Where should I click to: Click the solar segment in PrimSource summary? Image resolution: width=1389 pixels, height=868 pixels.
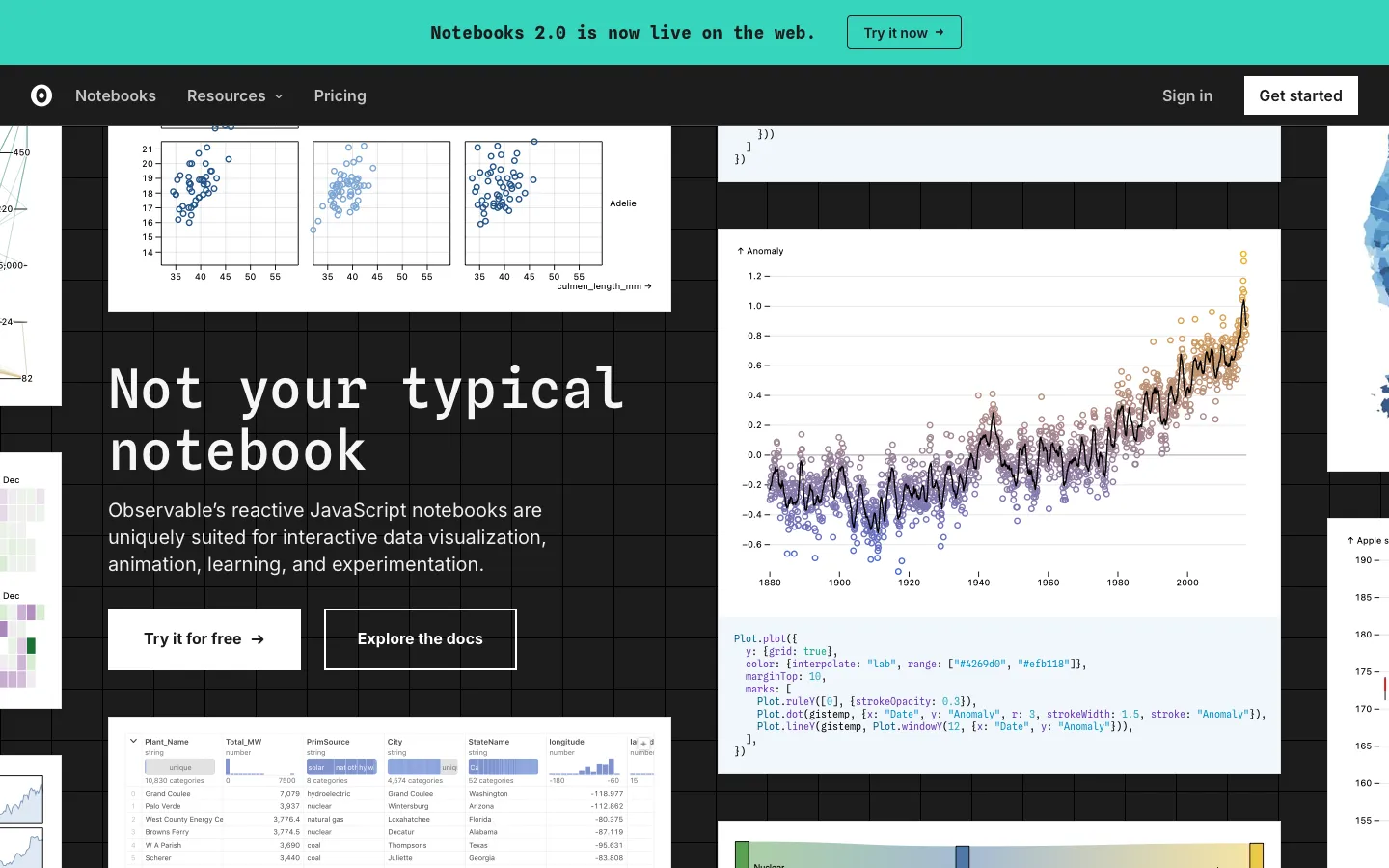coord(320,768)
